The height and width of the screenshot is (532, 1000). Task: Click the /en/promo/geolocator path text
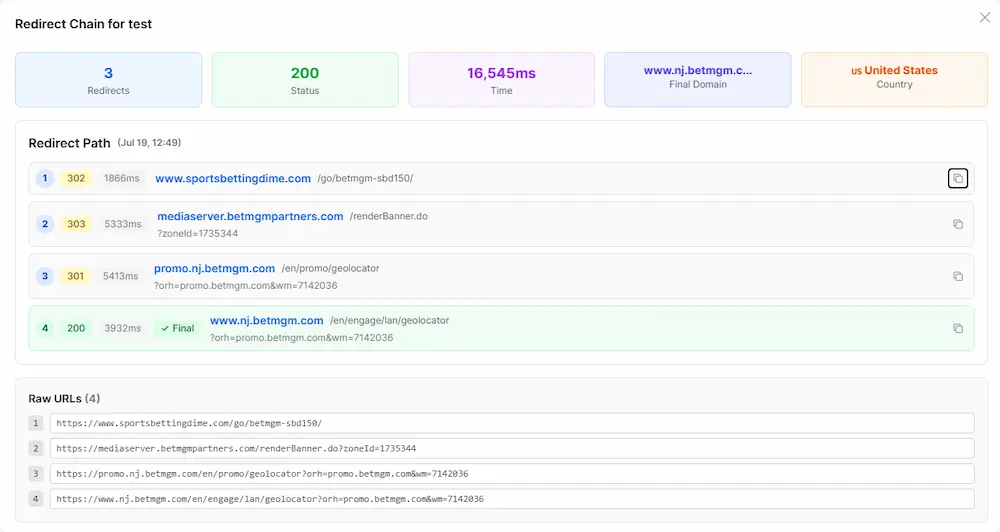pyautogui.click(x=330, y=269)
